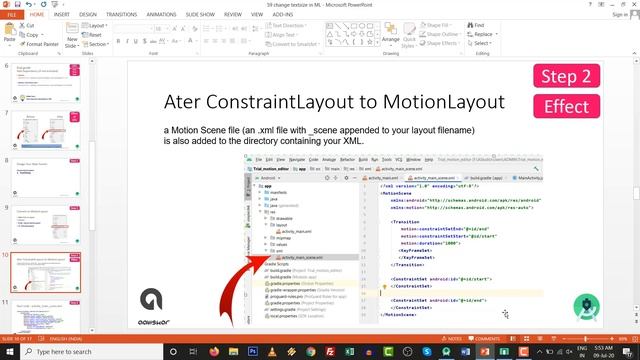Open the Text Direction dropdown
Image resolution: width=640 pixels, height=360 pixels.
tap(285, 25)
